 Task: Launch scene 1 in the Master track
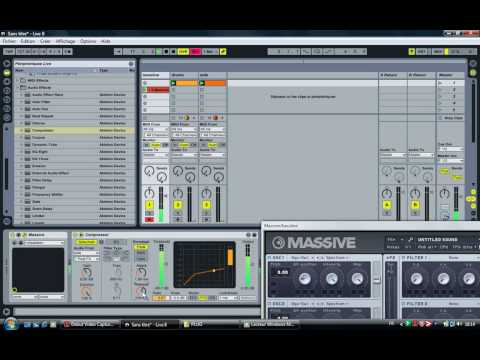(x=441, y=83)
